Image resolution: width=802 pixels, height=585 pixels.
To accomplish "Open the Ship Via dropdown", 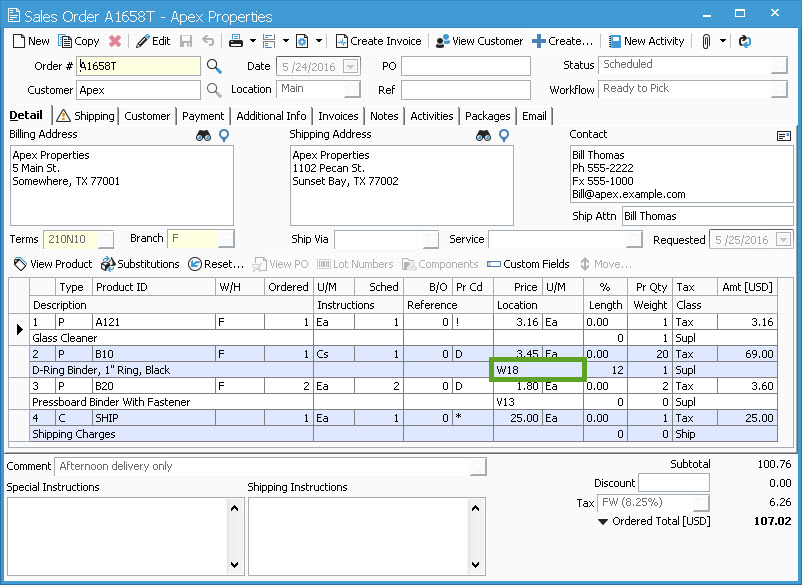I will [x=431, y=239].
